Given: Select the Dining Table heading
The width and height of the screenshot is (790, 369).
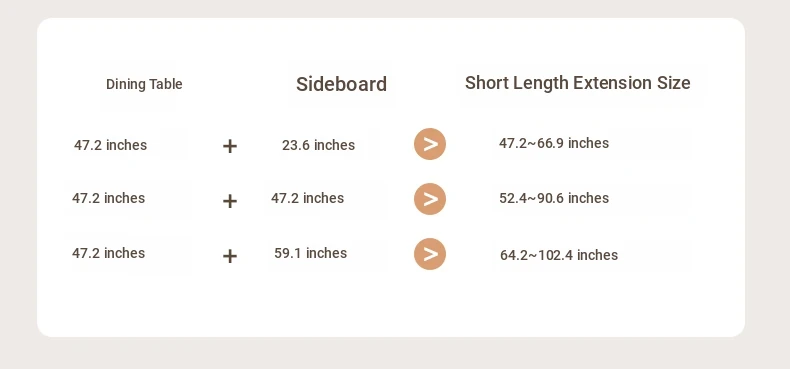Looking at the screenshot, I should tap(144, 84).
